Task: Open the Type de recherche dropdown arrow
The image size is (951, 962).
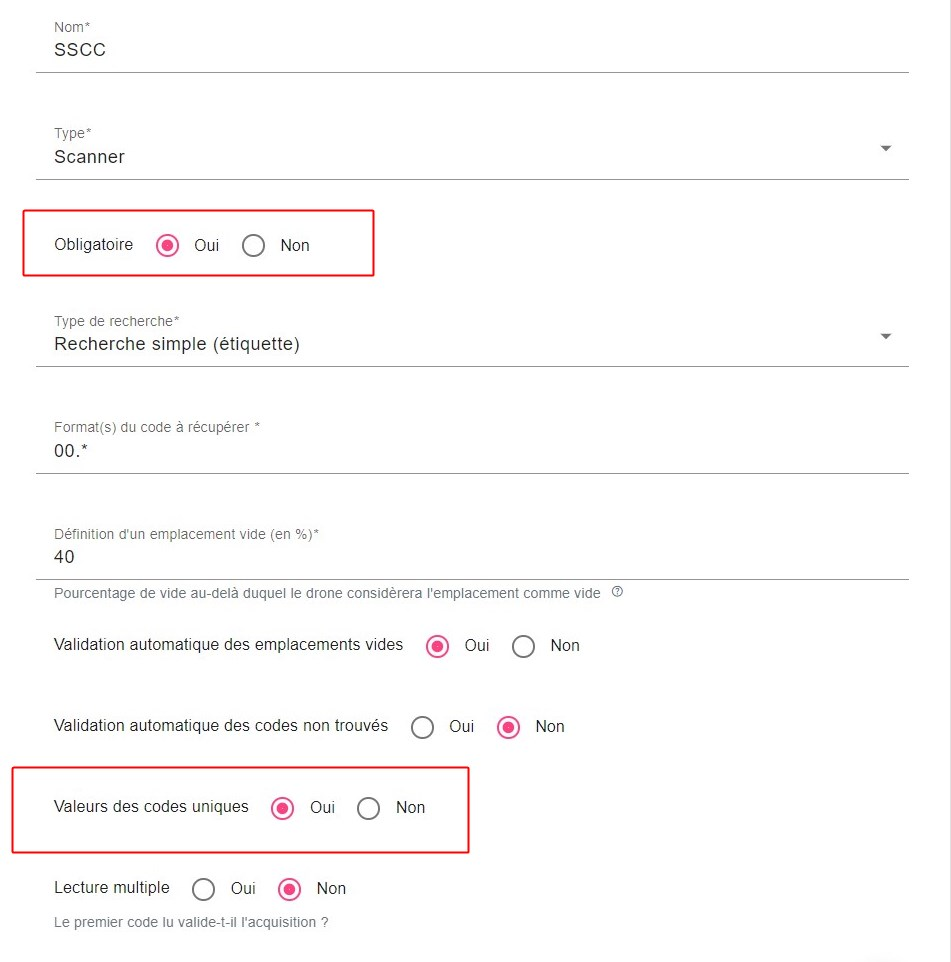Action: [885, 336]
